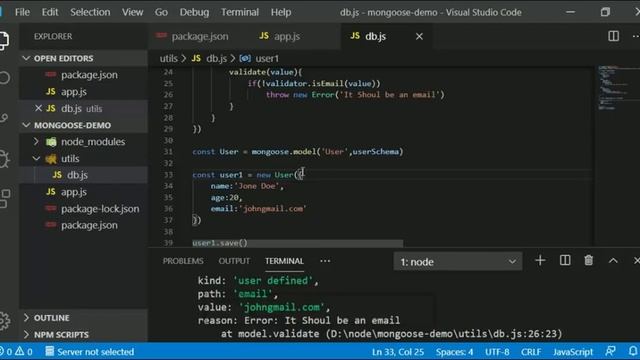
Task: Open the File menu
Action: 22,12
